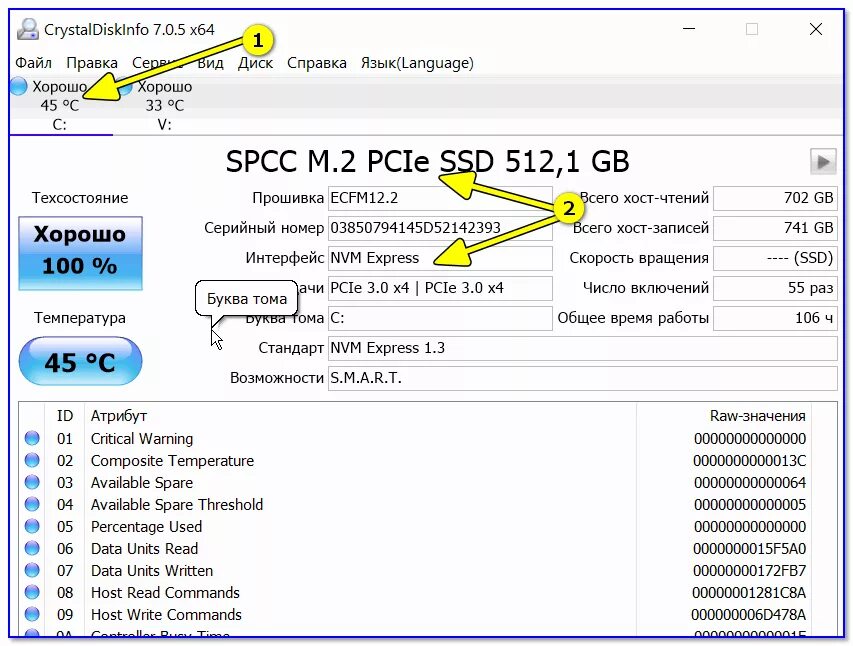Click power on count field 55 раз
853x646 pixels.
pos(775,288)
